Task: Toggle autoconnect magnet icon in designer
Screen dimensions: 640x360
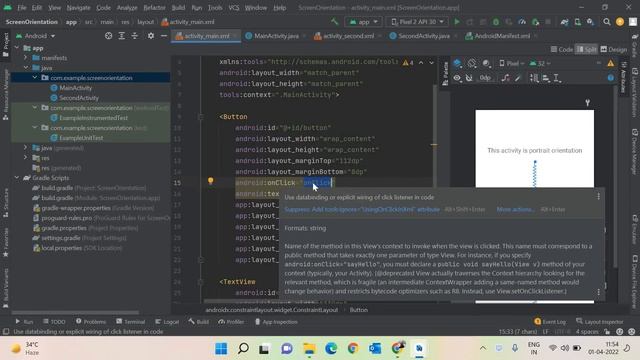Action: click(x=469, y=78)
